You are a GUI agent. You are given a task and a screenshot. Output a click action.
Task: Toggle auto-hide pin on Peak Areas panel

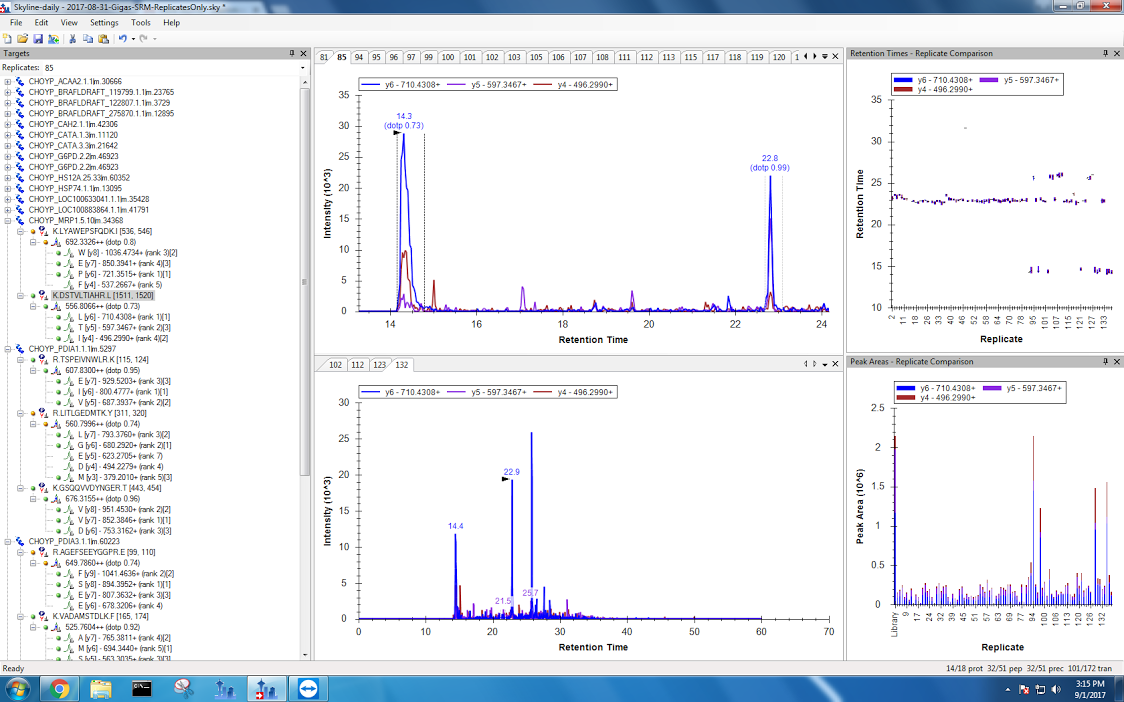(1105, 361)
